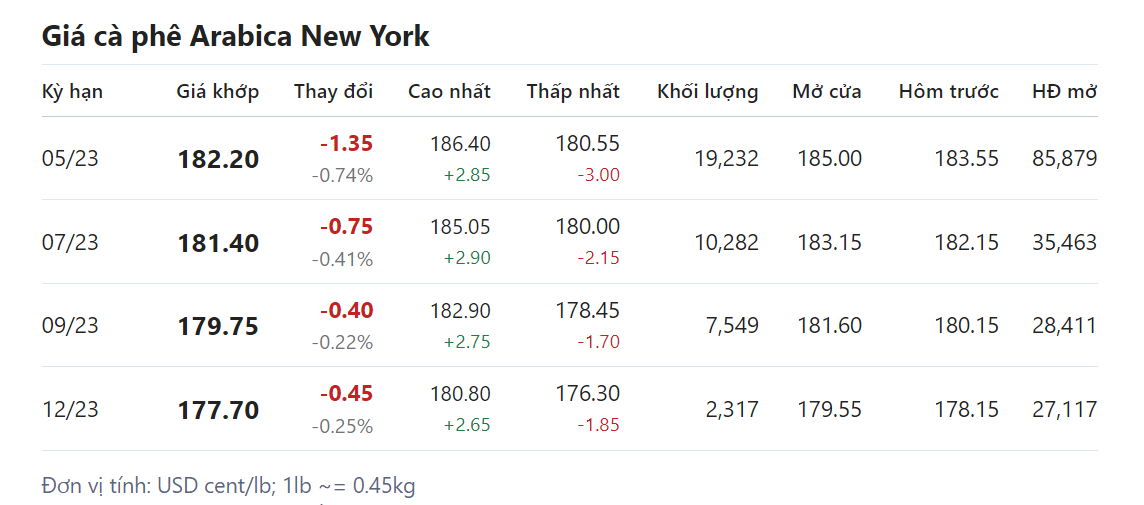Select the 05/23 contract row label
Image resolution: width=1144 pixels, height=505 pixels.
(70, 158)
